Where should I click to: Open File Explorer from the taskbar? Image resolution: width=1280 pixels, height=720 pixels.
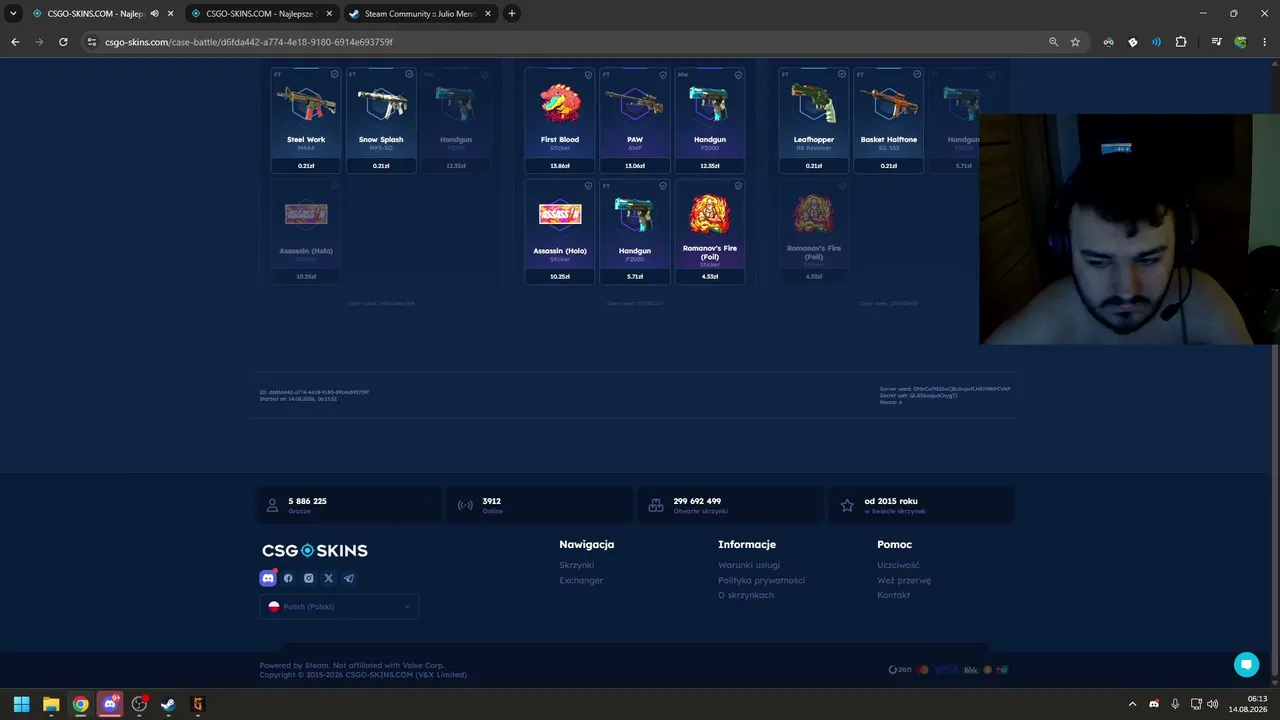(51, 704)
